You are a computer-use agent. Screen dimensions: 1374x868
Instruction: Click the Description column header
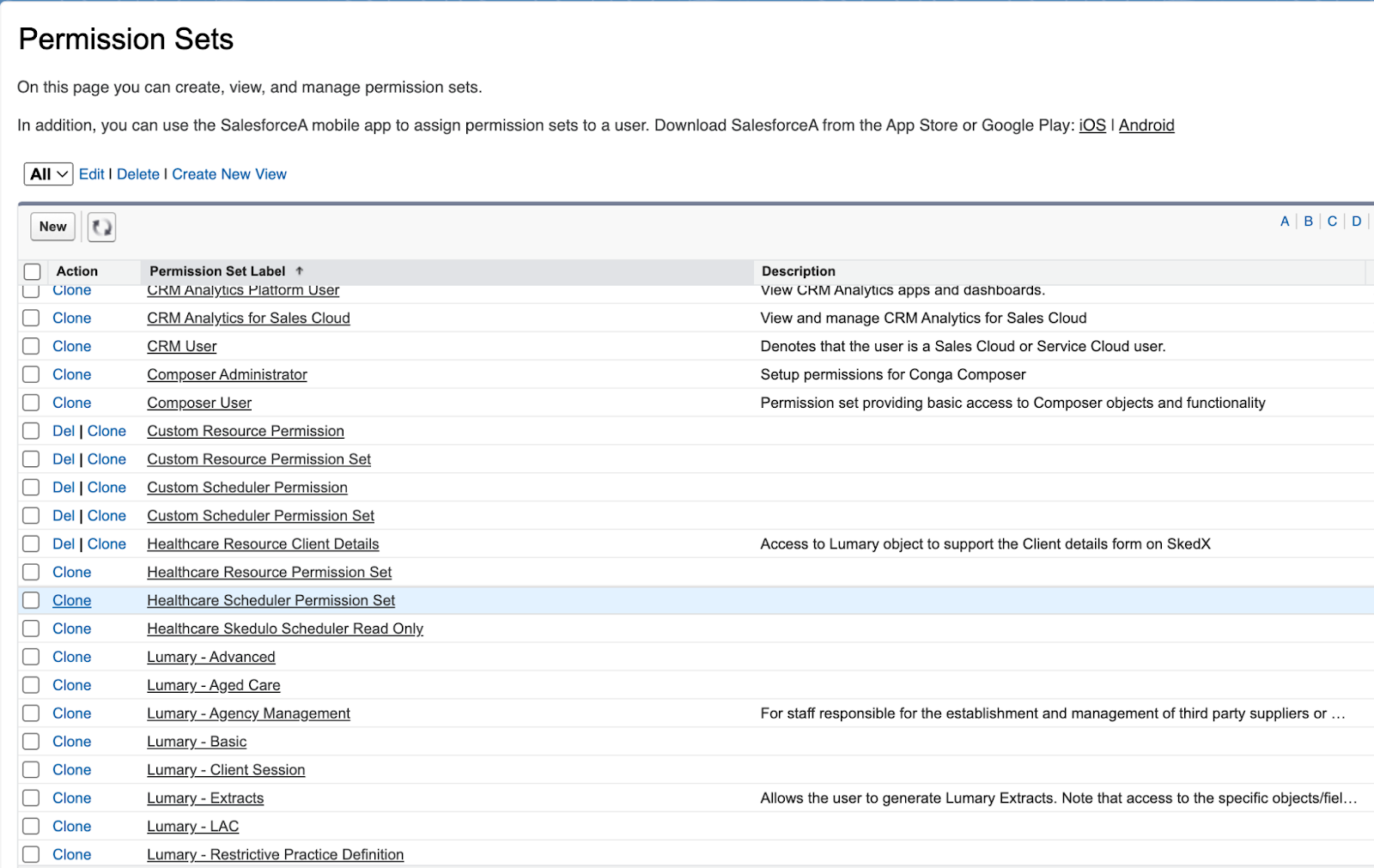pyautogui.click(x=799, y=271)
